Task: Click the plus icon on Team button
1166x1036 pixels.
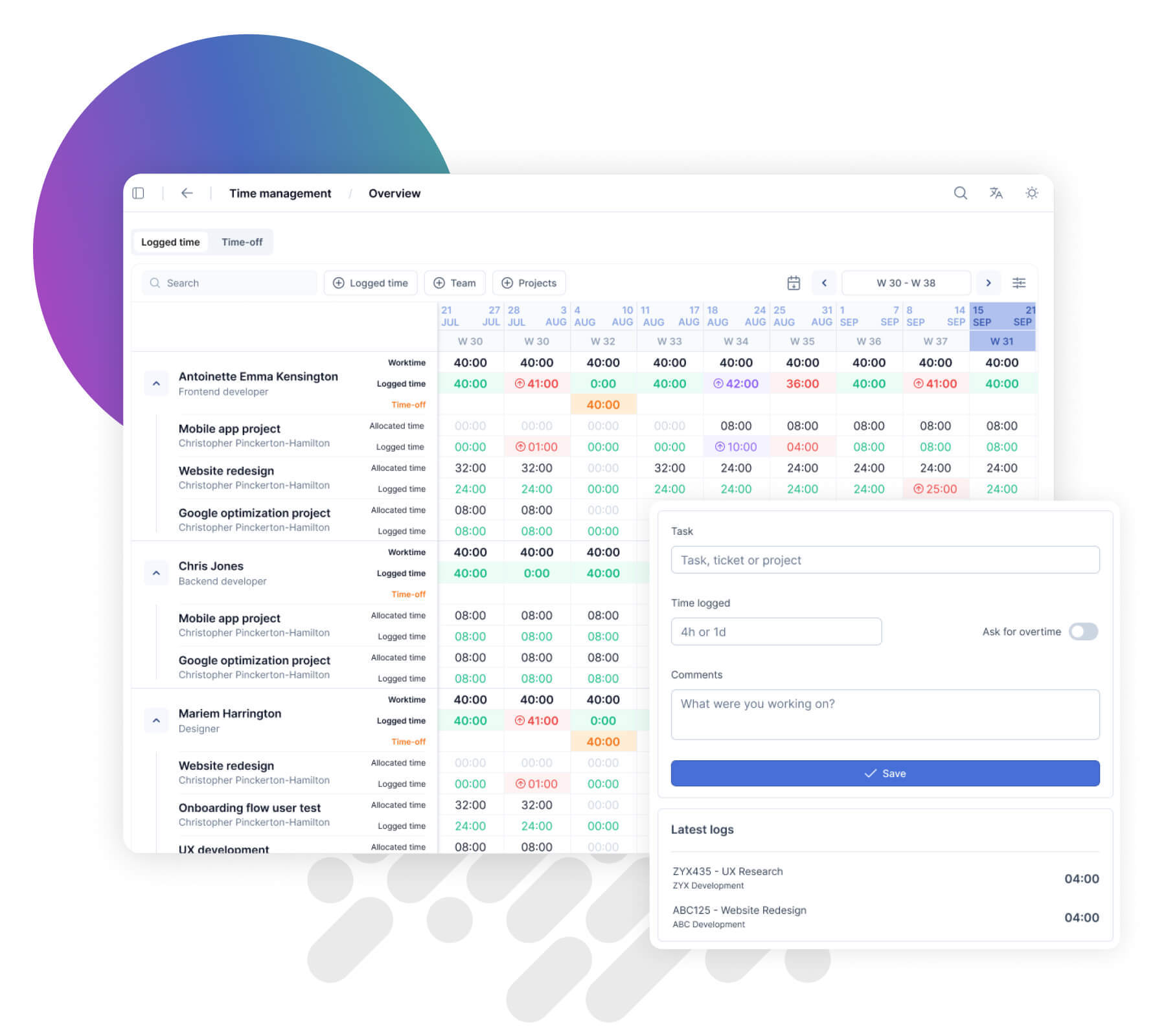Action: (x=440, y=283)
